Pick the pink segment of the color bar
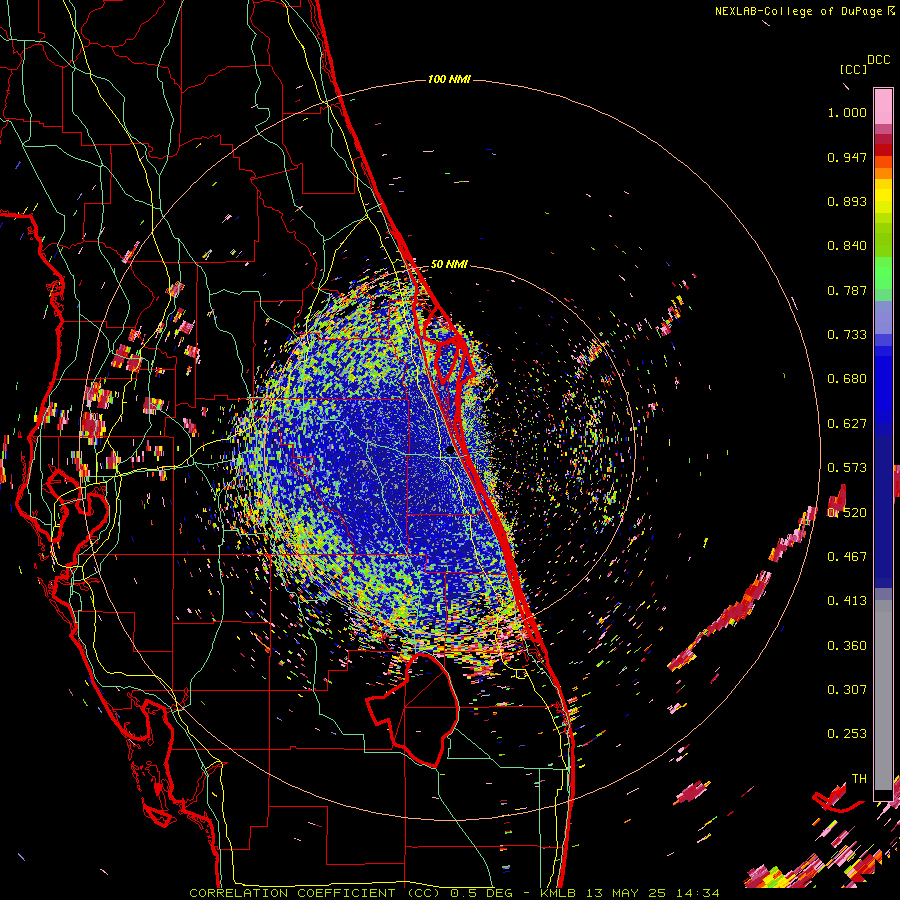Viewport: 900px width, 900px height. click(x=883, y=107)
